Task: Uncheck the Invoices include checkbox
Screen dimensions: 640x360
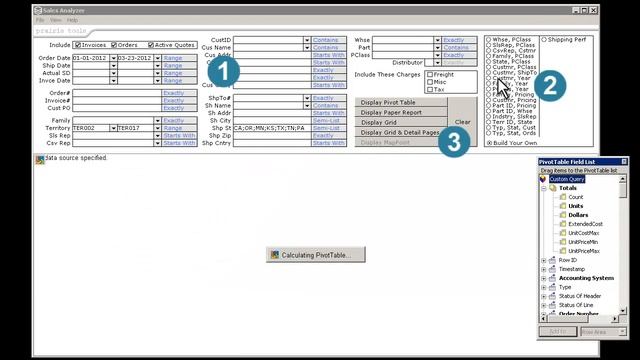Action: (78, 45)
